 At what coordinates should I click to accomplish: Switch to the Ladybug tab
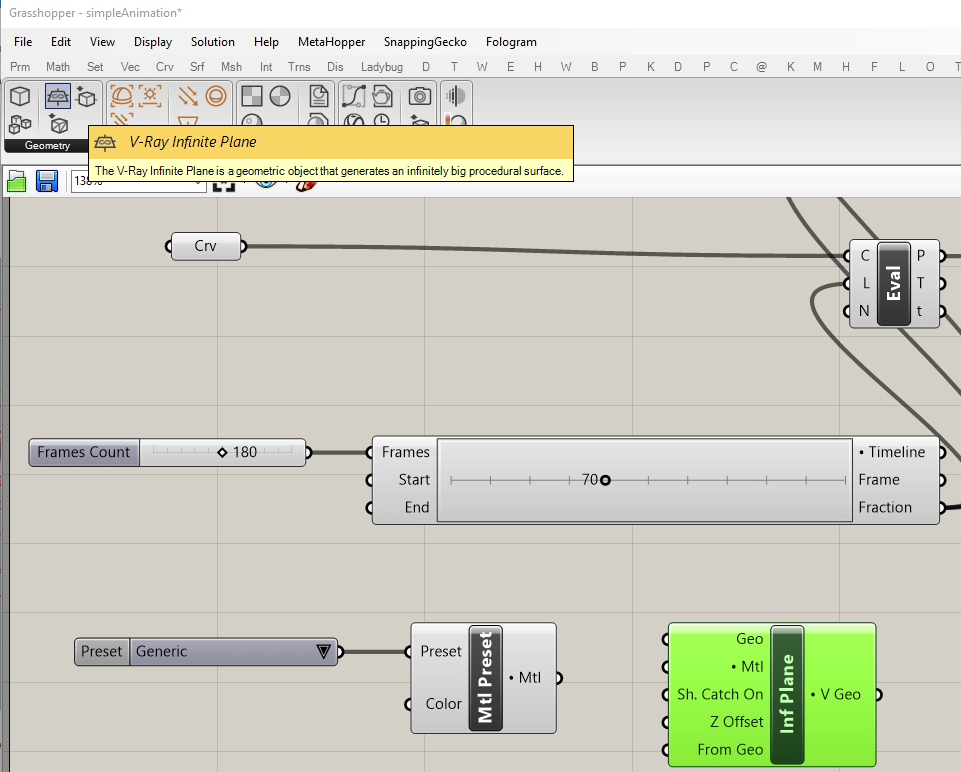pyautogui.click(x=381, y=67)
